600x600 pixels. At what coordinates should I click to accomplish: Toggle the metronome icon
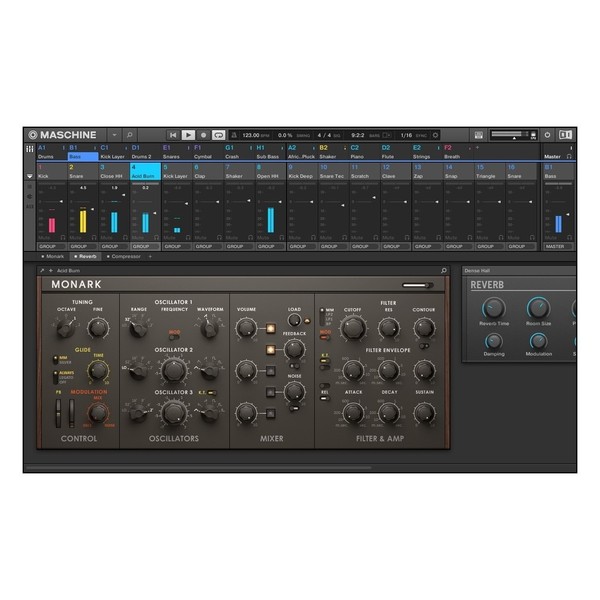click(x=234, y=135)
